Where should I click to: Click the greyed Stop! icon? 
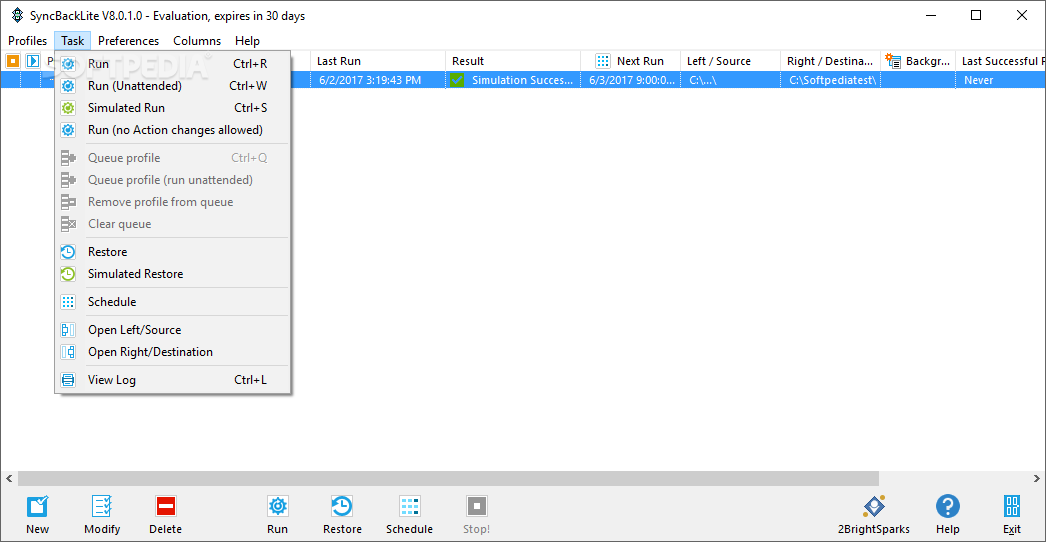pos(477,506)
